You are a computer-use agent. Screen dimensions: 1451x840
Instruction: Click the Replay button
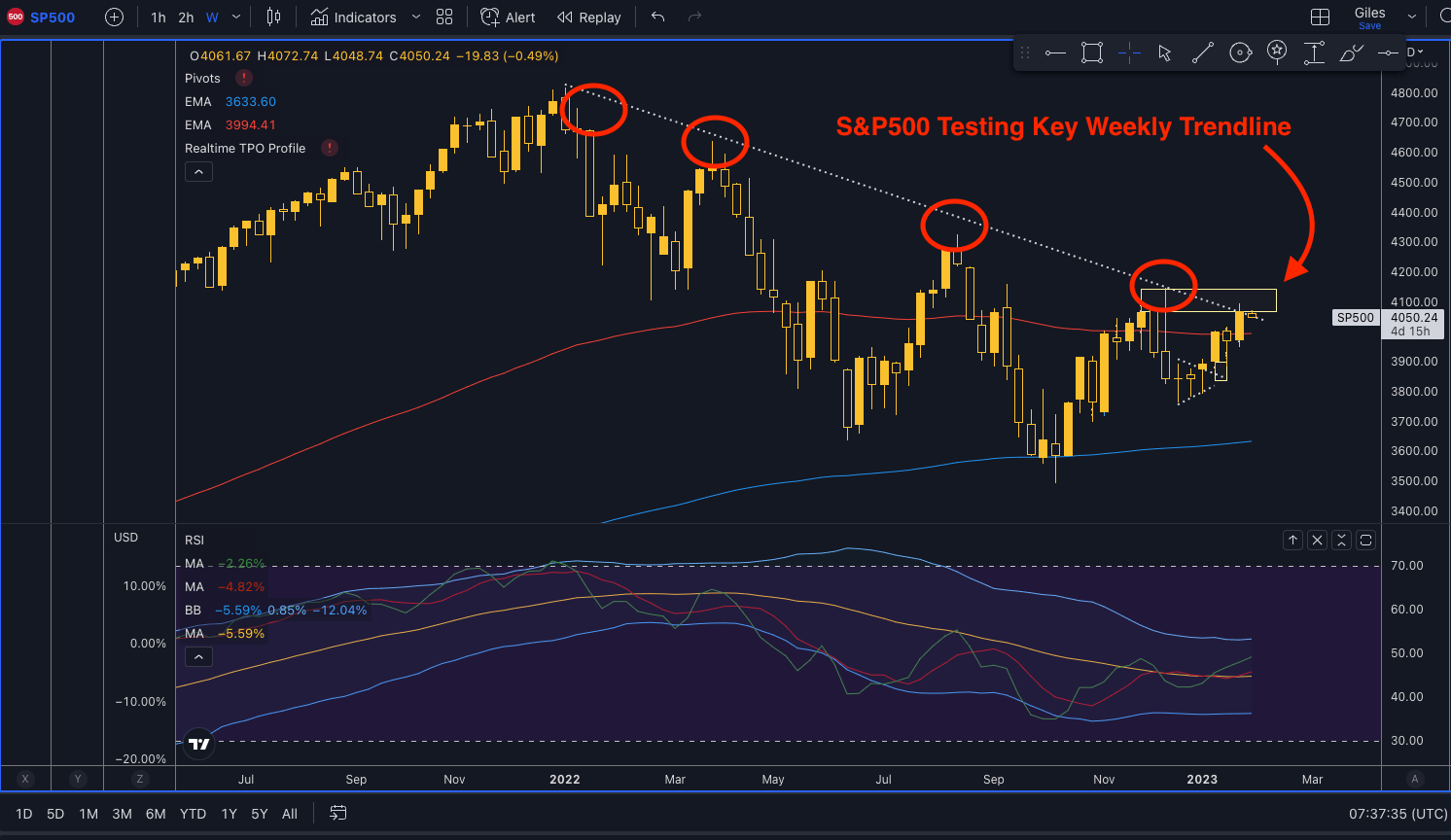(588, 17)
